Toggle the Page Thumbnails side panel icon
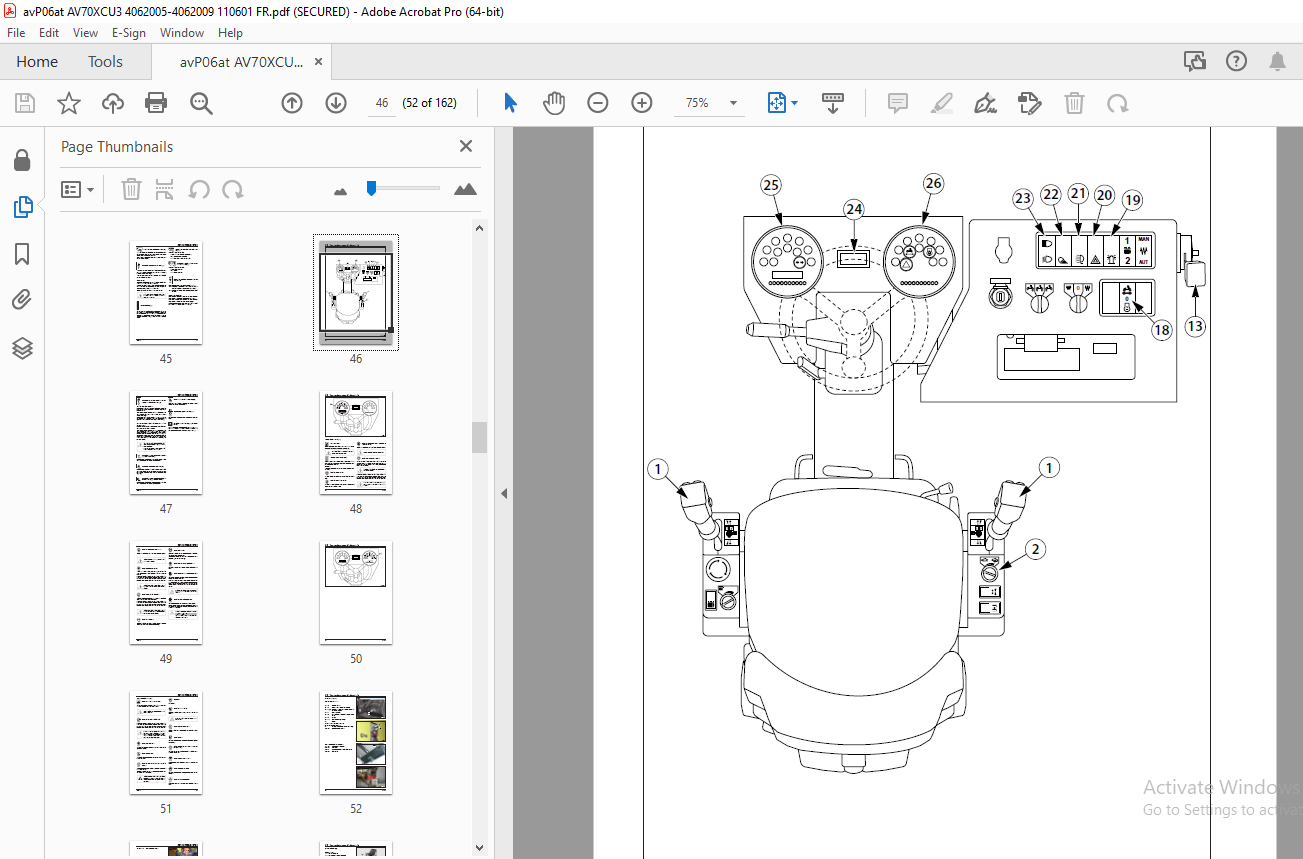This screenshot has height=859, width=1303. point(22,207)
